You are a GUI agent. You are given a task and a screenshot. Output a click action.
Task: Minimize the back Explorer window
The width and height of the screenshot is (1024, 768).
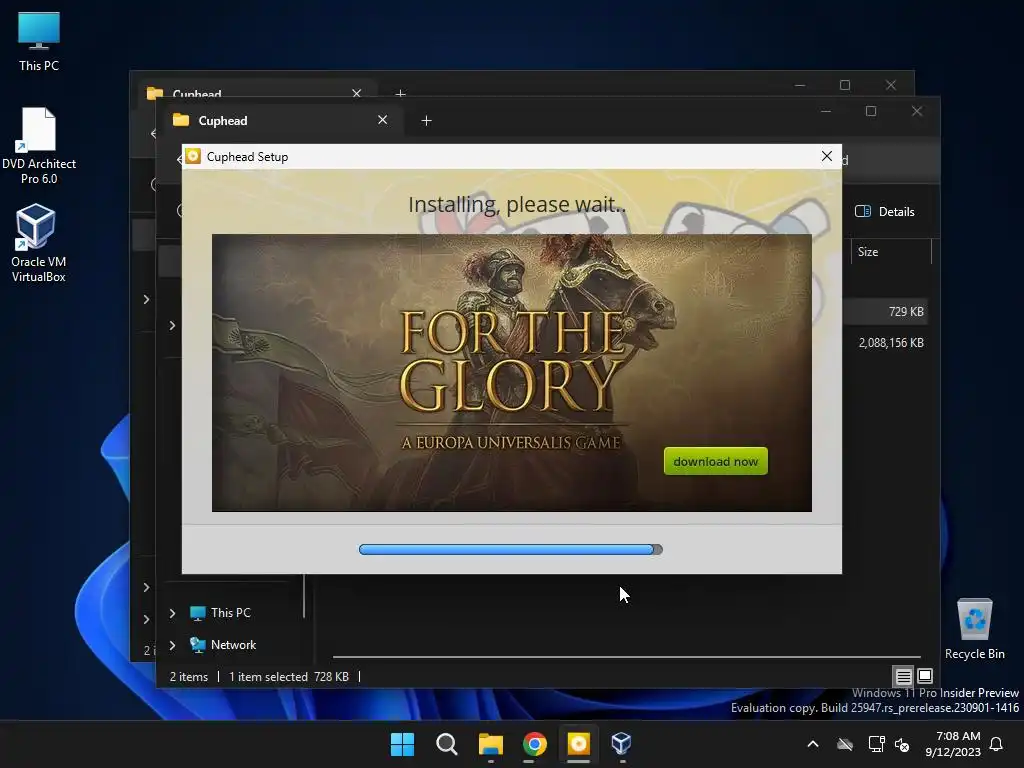[x=799, y=86]
